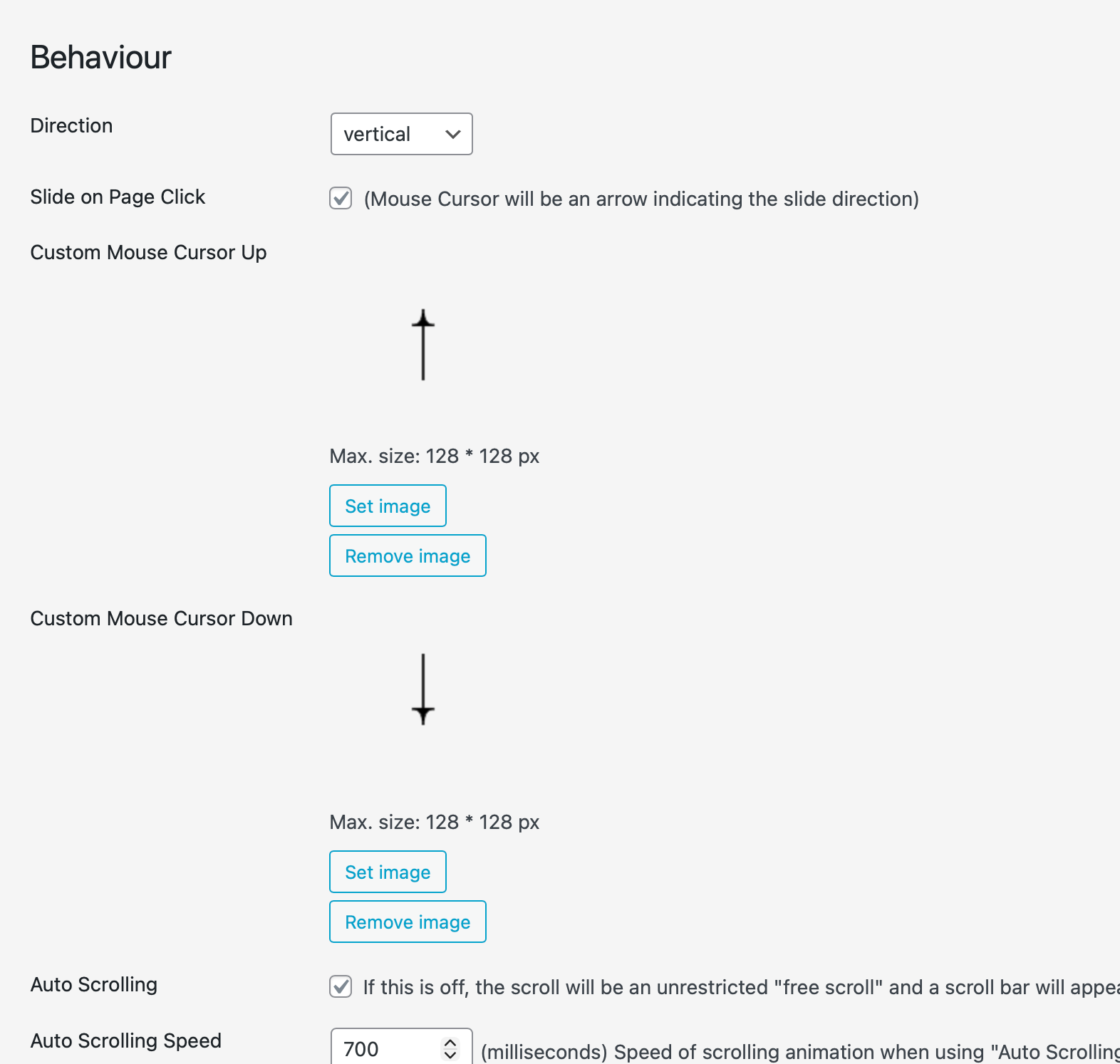Remove image for Custom Mouse Cursor Down
Viewport: 1120px width, 1064px height.
pos(408,922)
